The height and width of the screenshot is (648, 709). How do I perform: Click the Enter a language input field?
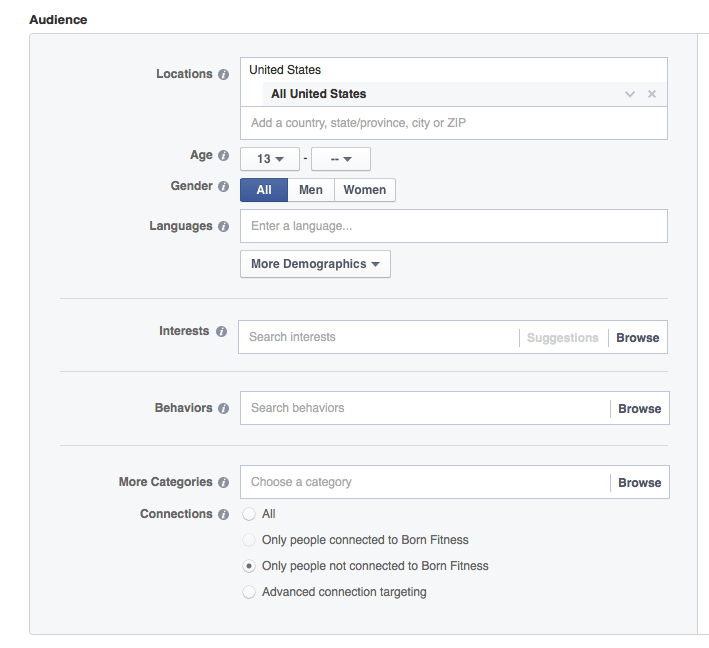tap(454, 226)
